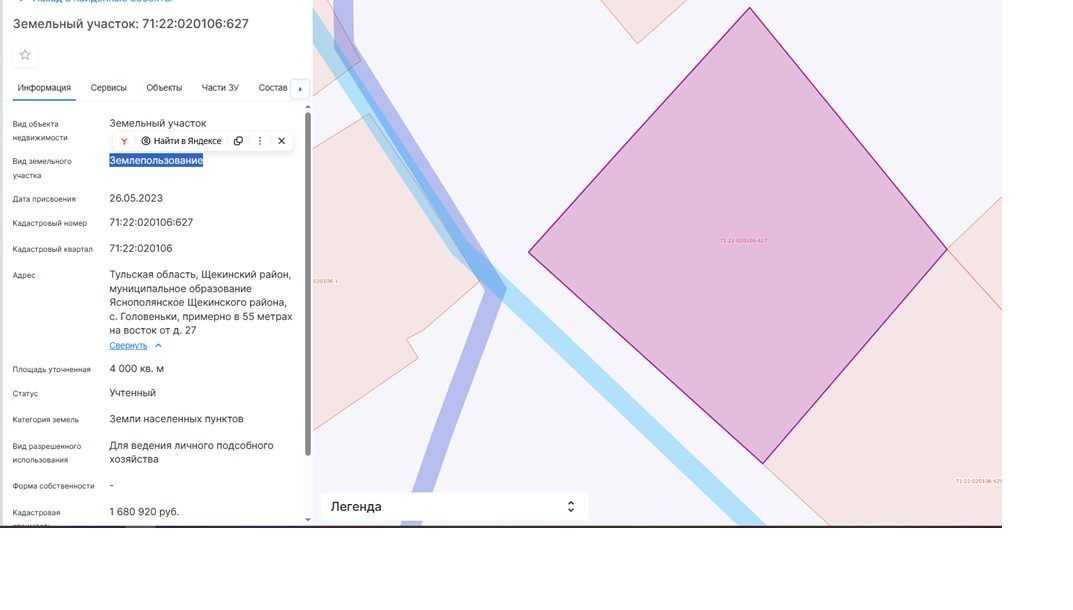Click the Yandex logo in selection popup
The image size is (1073, 610).
click(x=124, y=141)
